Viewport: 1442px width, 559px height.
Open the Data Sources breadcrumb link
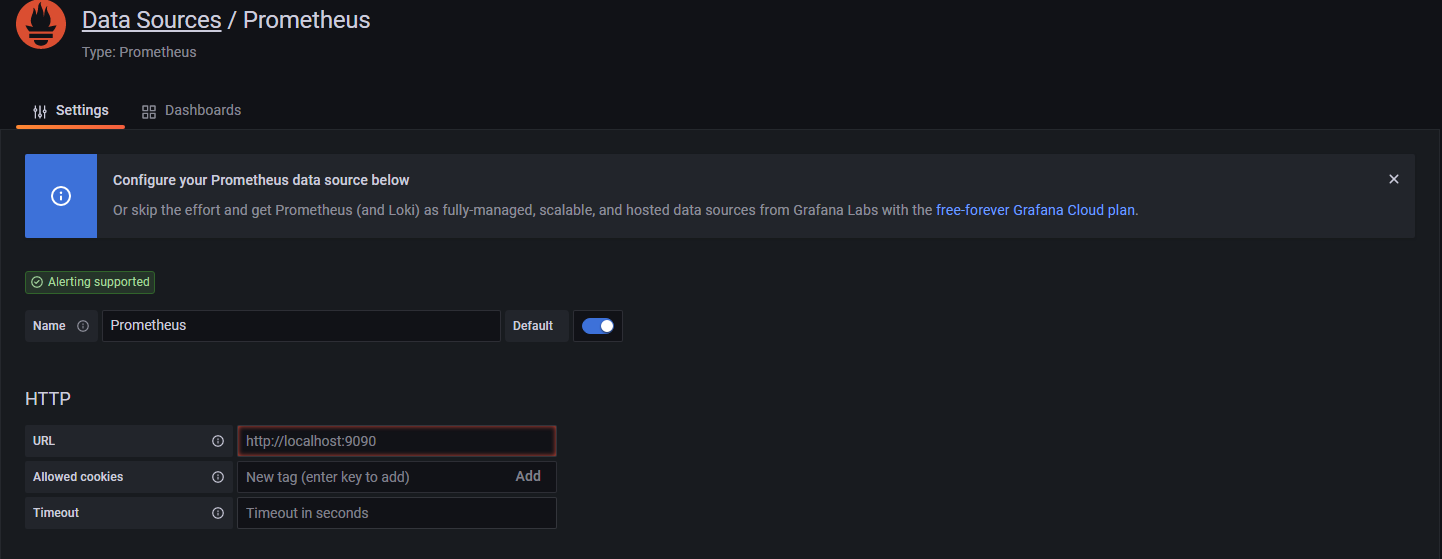(x=152, y=20)
